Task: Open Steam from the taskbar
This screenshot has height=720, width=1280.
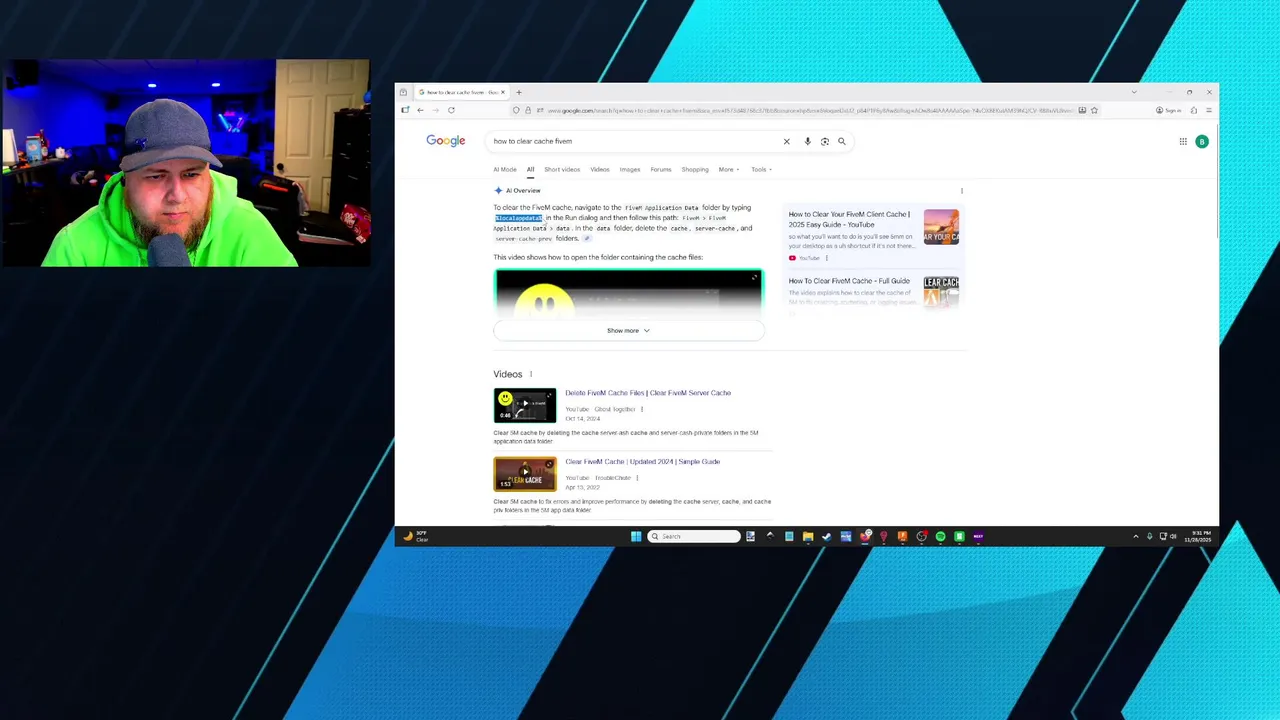Action: pyautogui.click(x=826, y=536)
